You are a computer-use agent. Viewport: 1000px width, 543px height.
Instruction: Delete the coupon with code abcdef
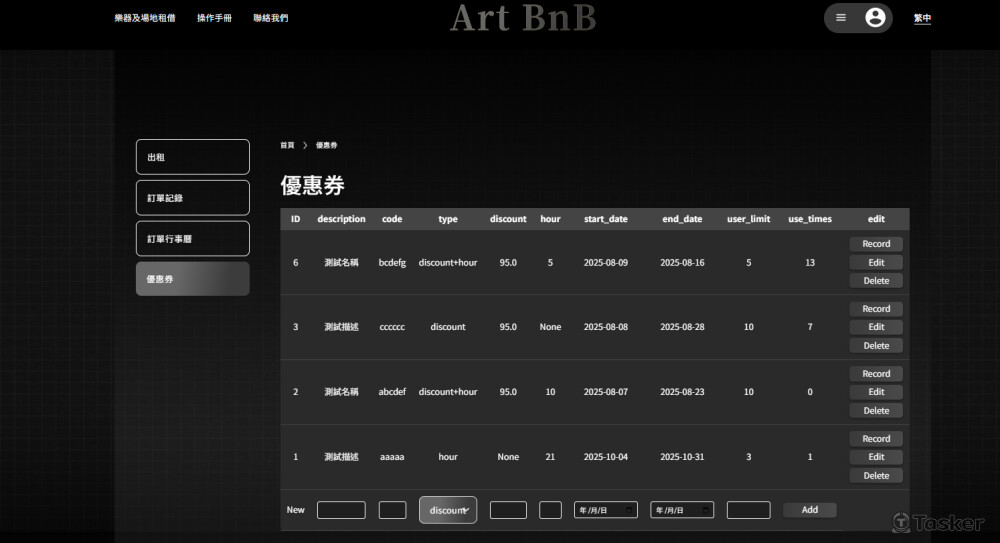pyautogui.click(x=876, y=411)
